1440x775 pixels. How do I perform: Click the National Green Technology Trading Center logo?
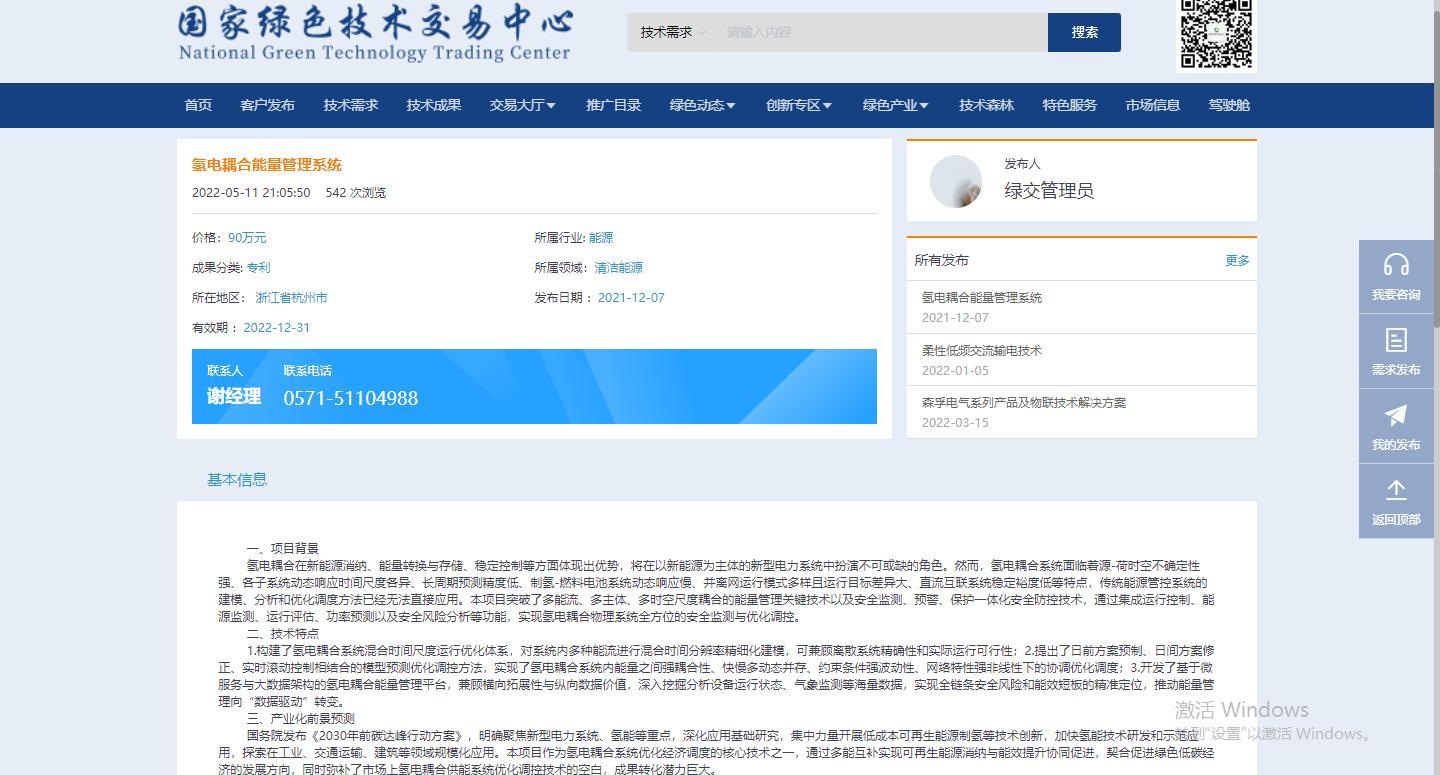point(375,34)
